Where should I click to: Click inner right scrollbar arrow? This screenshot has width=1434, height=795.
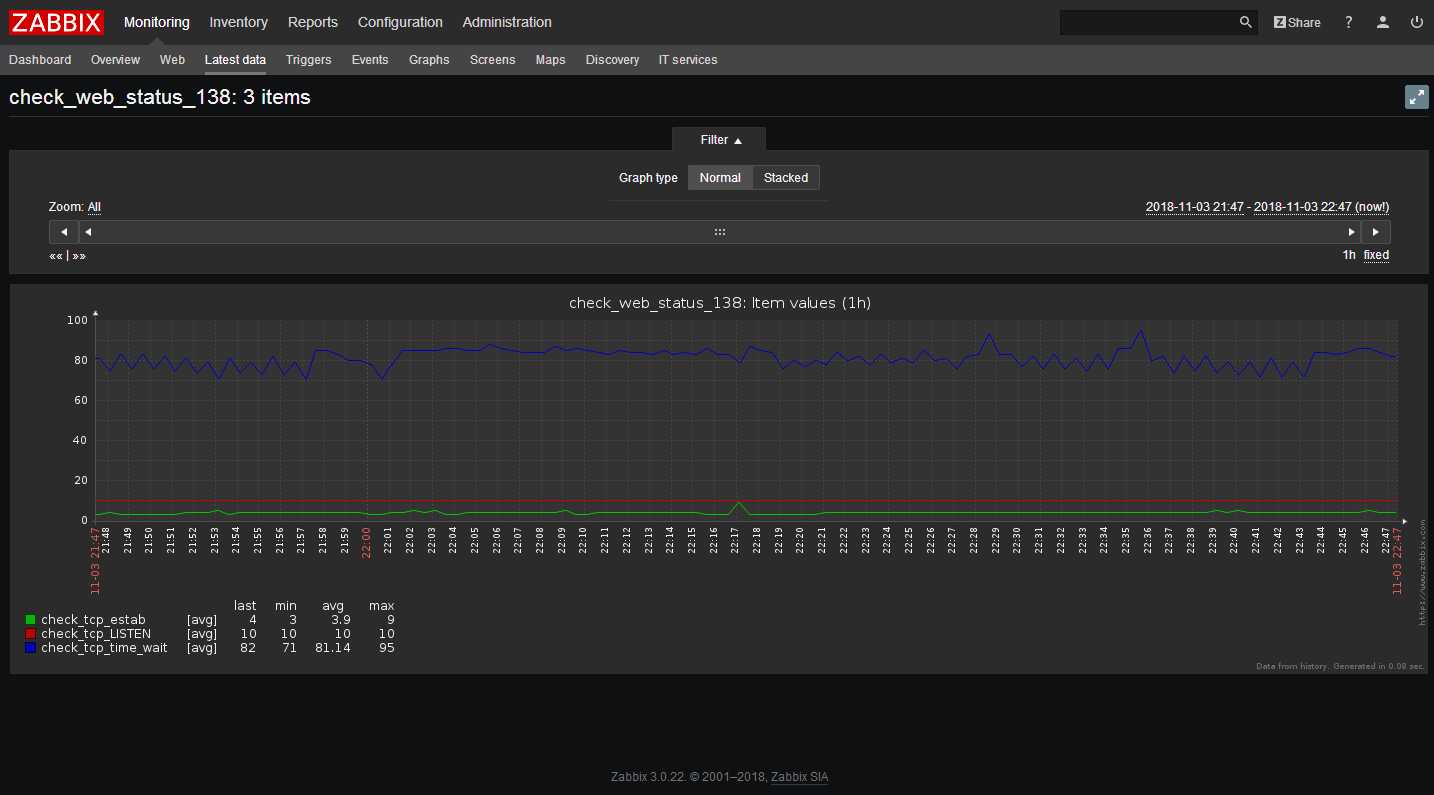coord(1352,232)
